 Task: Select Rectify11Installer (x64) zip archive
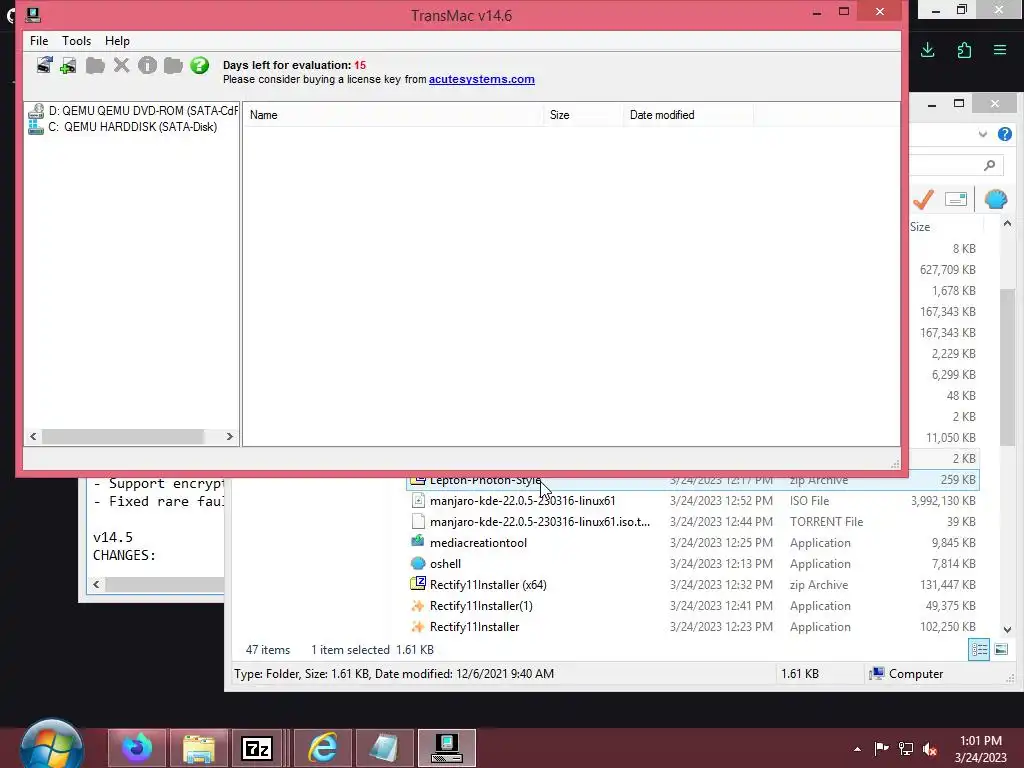click(x=693, y=584)
